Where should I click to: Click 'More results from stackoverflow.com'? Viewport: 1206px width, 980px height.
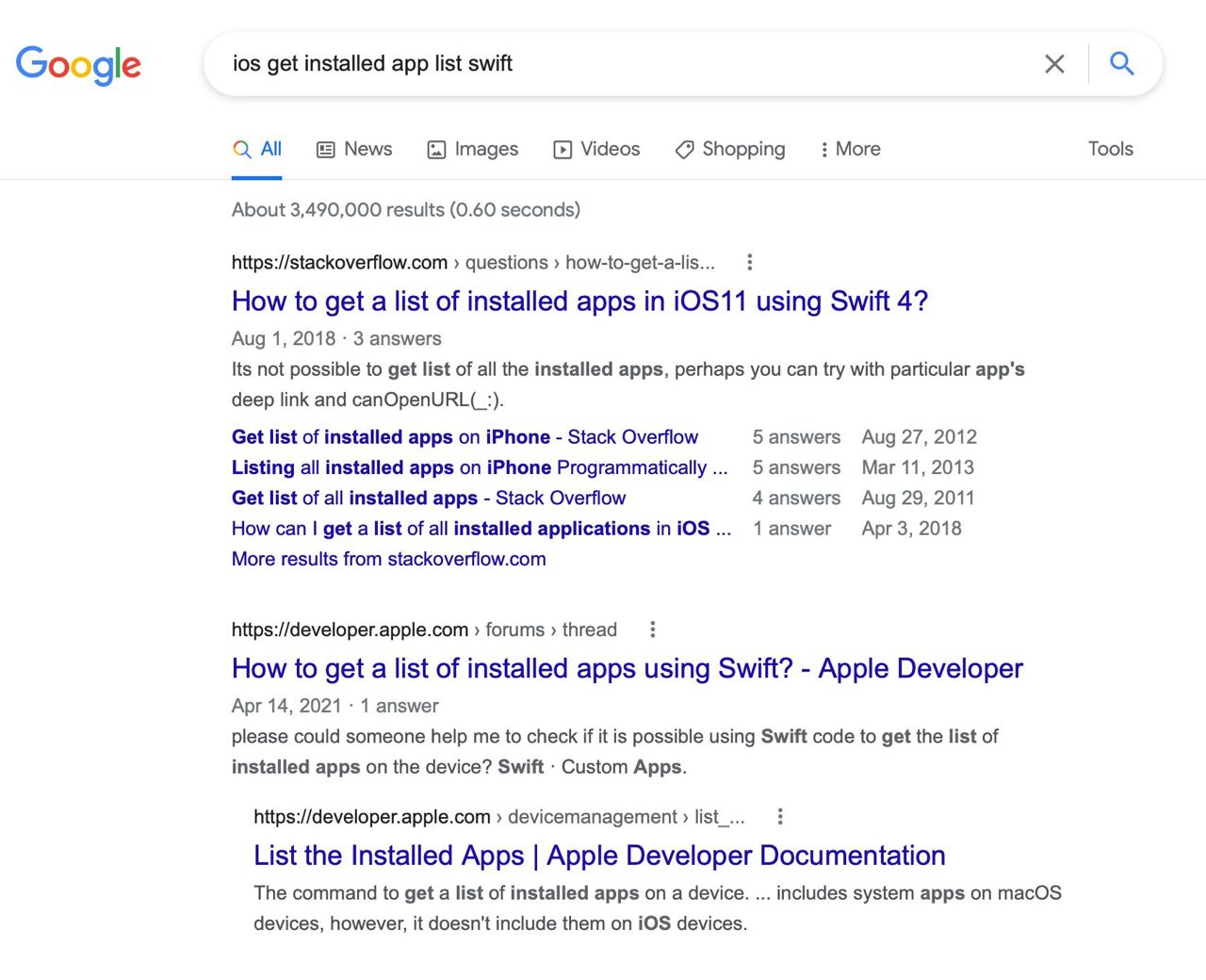click(388, 559)
